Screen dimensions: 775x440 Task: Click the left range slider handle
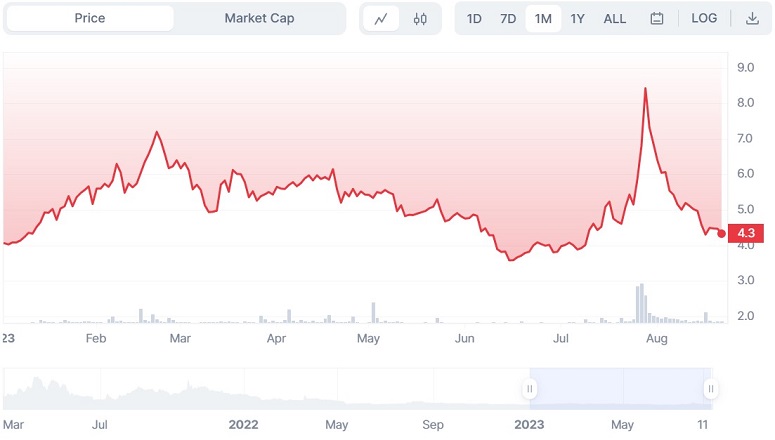click(x=531, y=388)
